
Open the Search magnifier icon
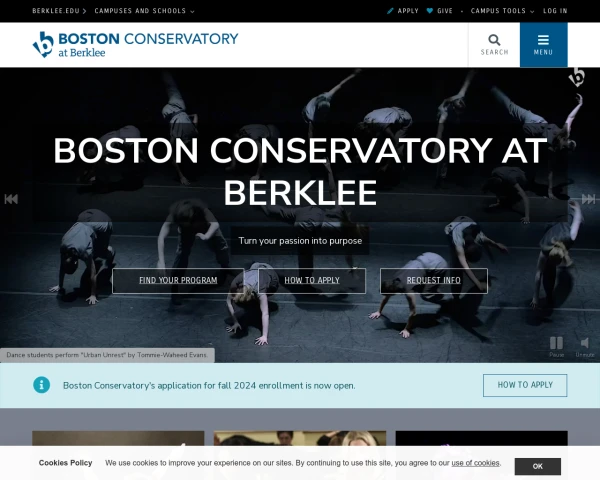point(494,45)
